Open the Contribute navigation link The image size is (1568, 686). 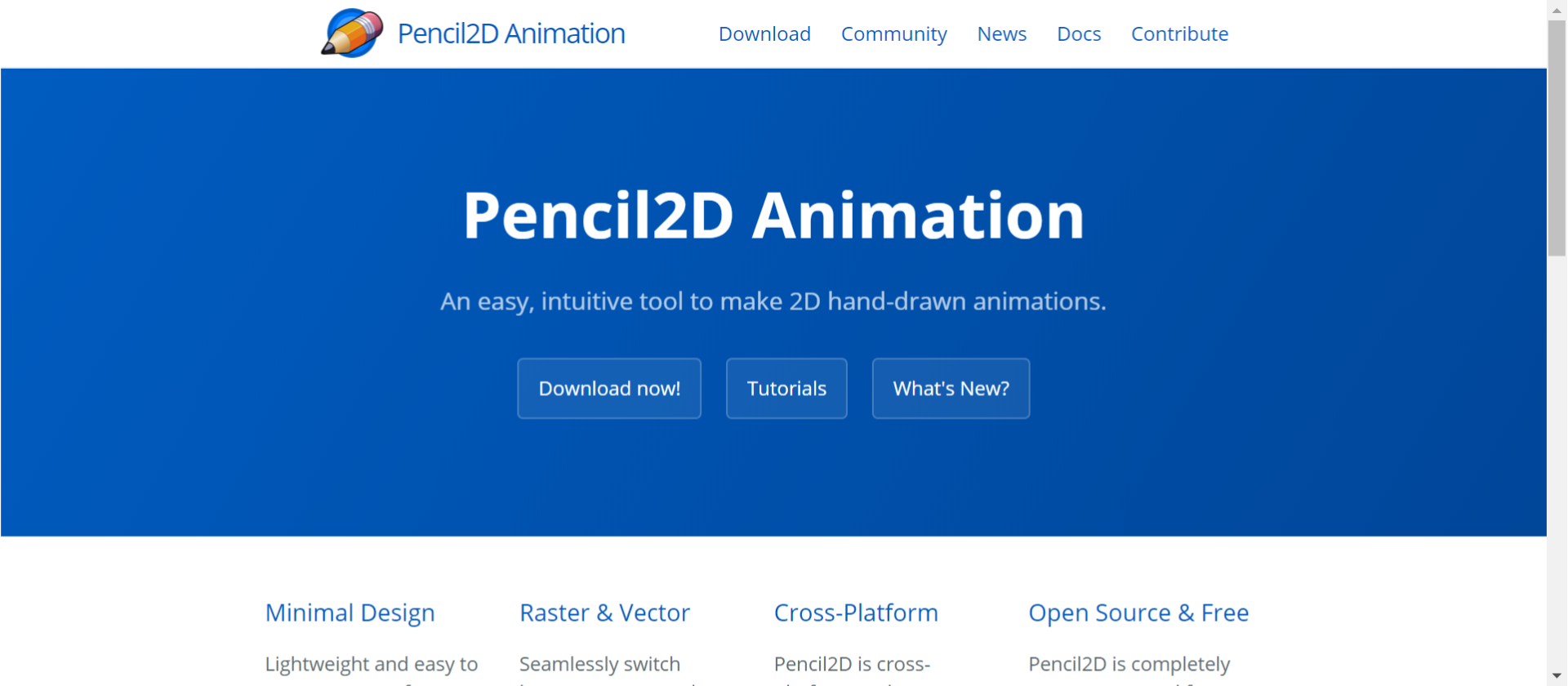pos(1178,33)
